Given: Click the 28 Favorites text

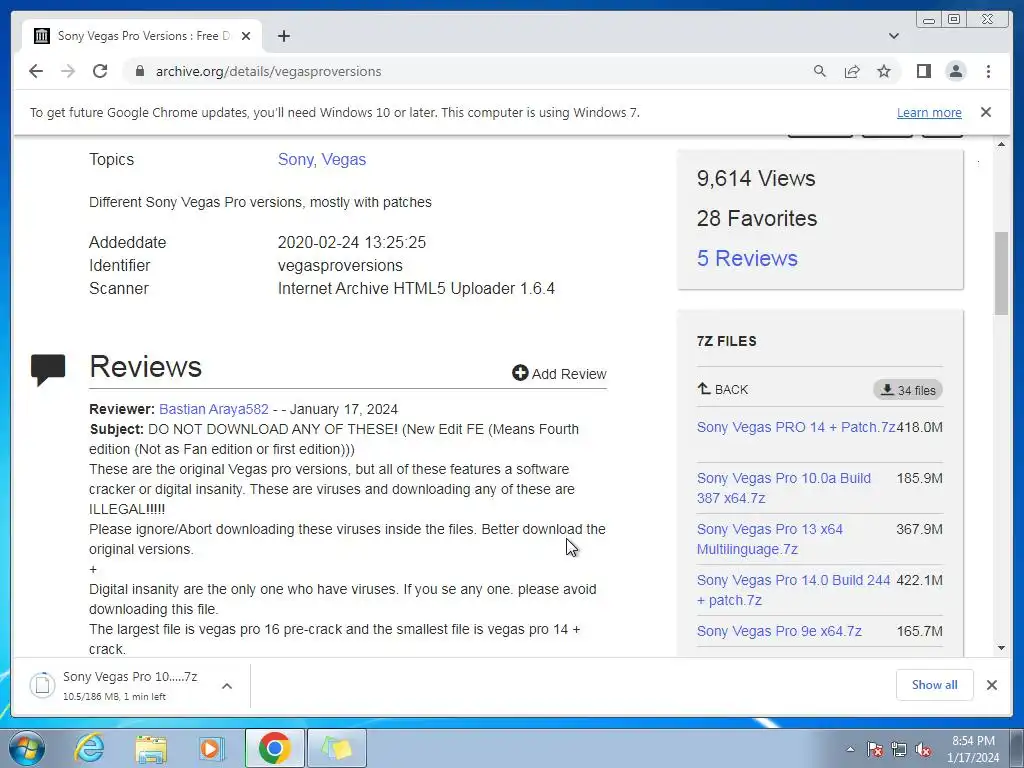Looking at the screenshot, I should [757, 218].
